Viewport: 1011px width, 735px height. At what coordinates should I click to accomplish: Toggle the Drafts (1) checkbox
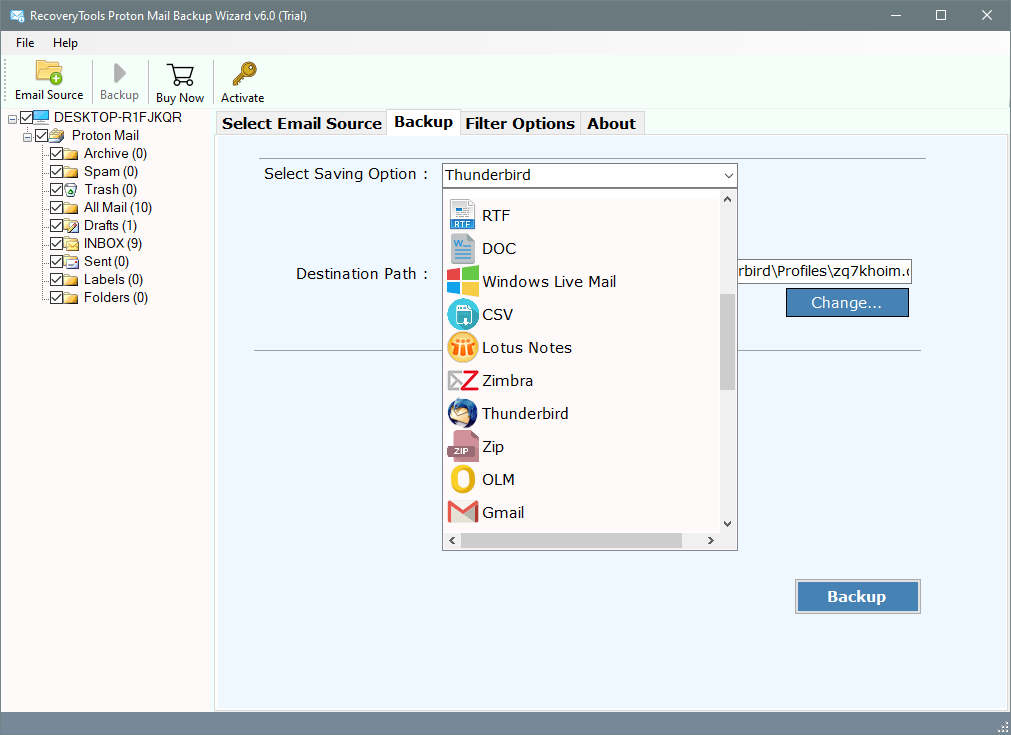click(57, 226)
